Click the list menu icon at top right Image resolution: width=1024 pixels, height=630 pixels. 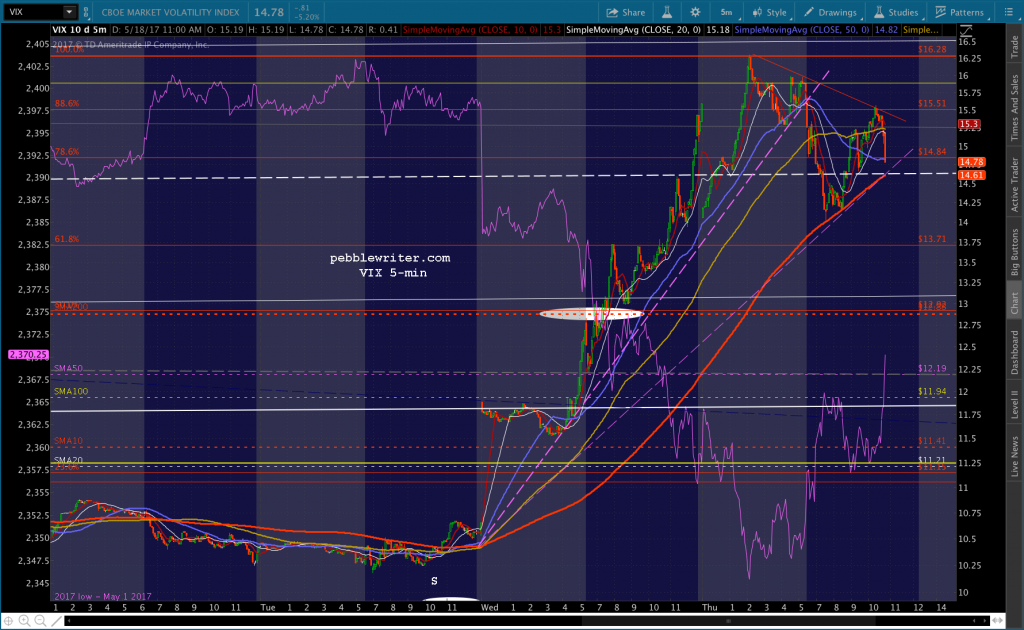point(1008,12)
